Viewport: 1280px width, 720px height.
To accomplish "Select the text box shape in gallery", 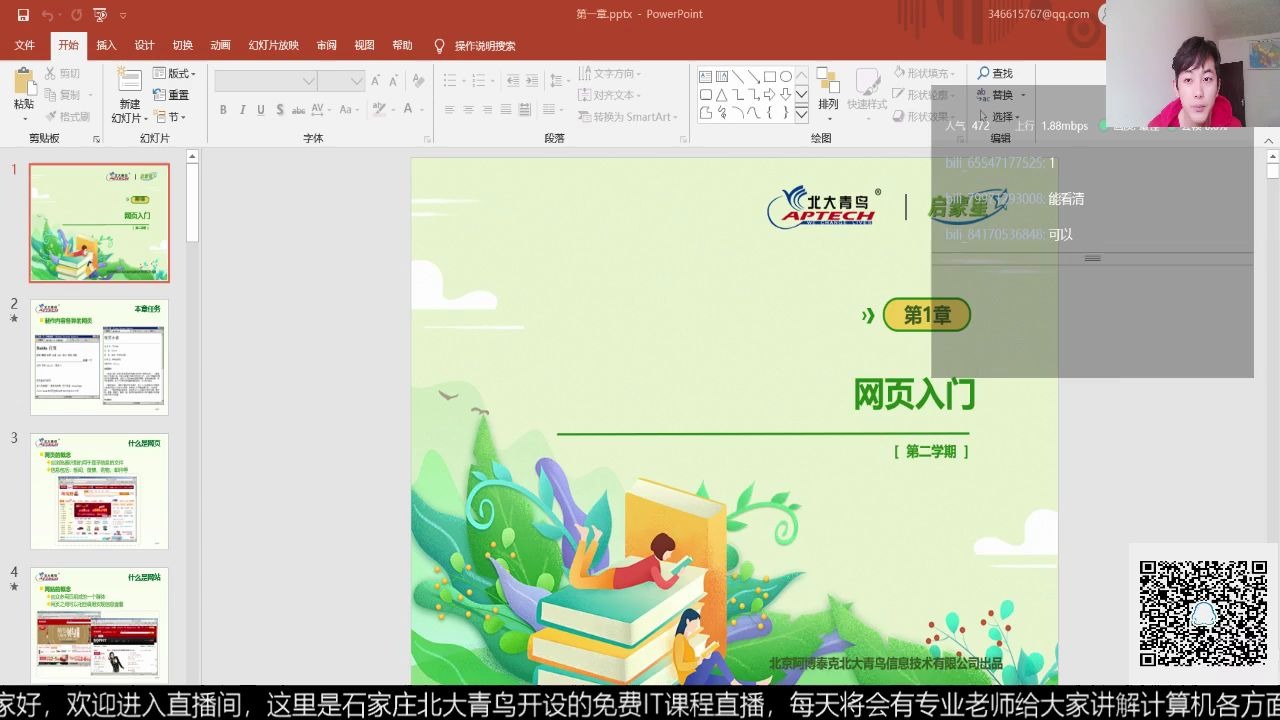I will click(705, 77).
